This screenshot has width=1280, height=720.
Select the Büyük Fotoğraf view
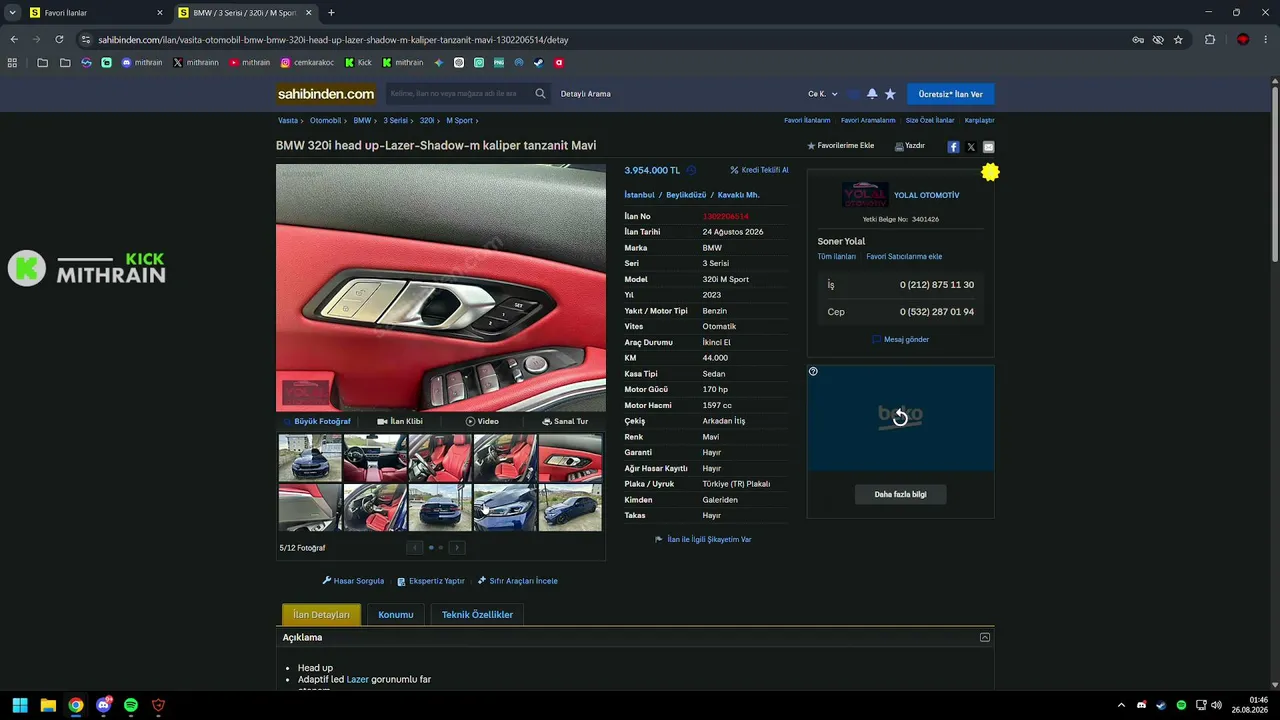pos(317,422)
